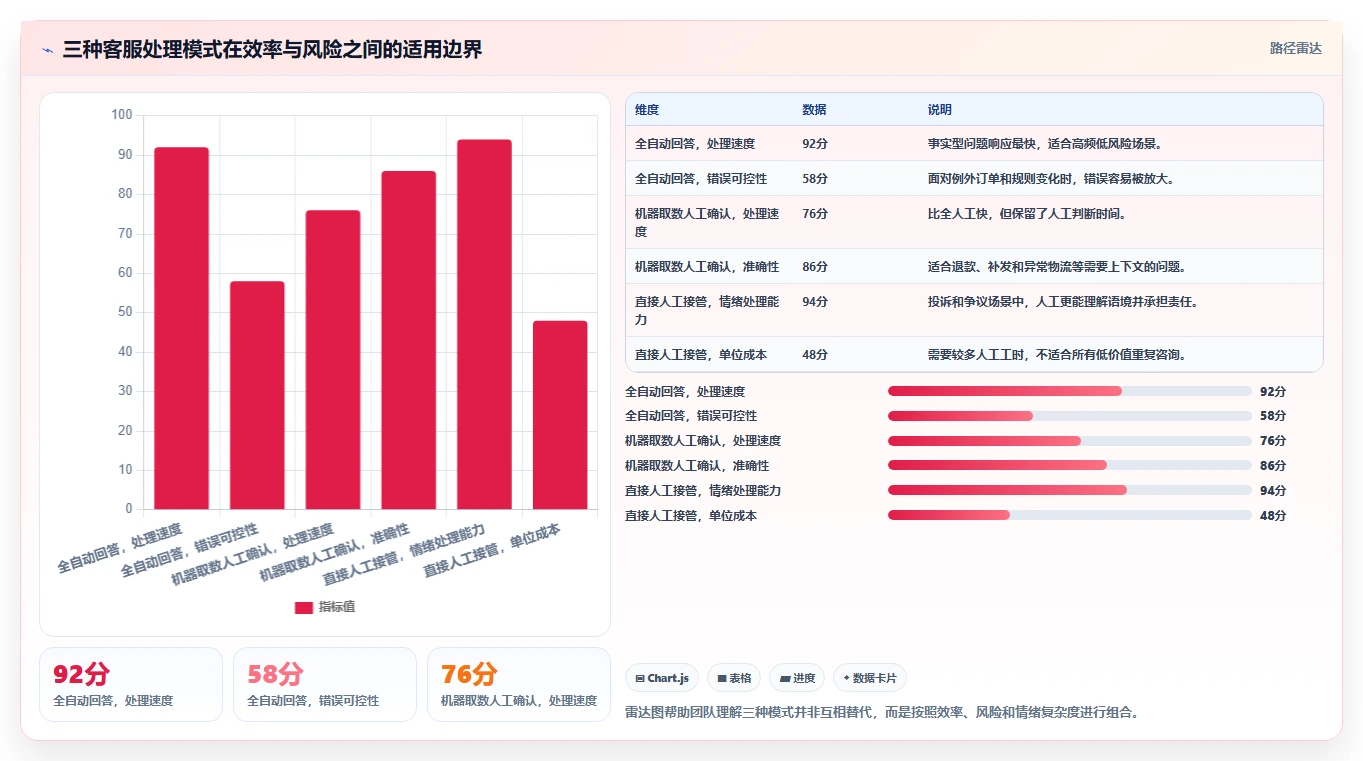Image resolution: width=1363 pixels, height=761 pixels.
Task: Click the 数据 table column header
Action: click(814, 110)
